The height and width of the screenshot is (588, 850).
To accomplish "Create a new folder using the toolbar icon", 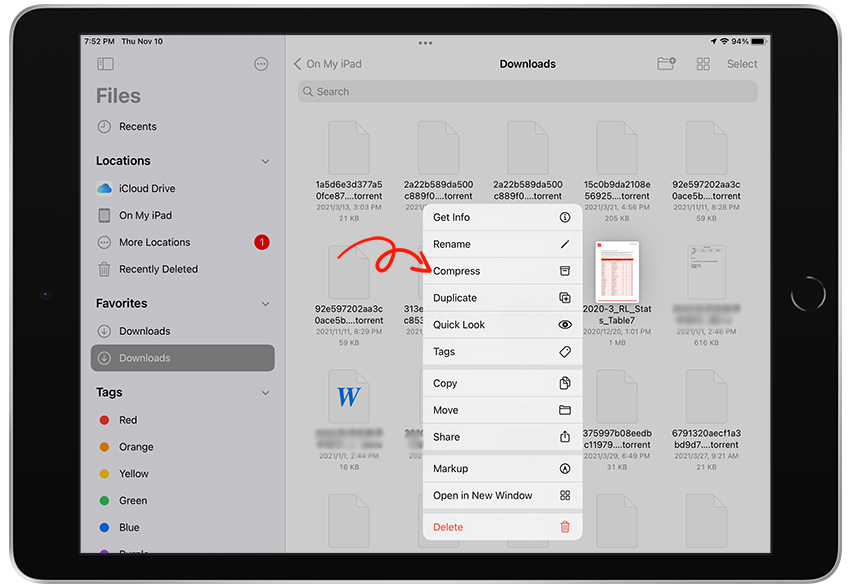I will click(666, 63).
